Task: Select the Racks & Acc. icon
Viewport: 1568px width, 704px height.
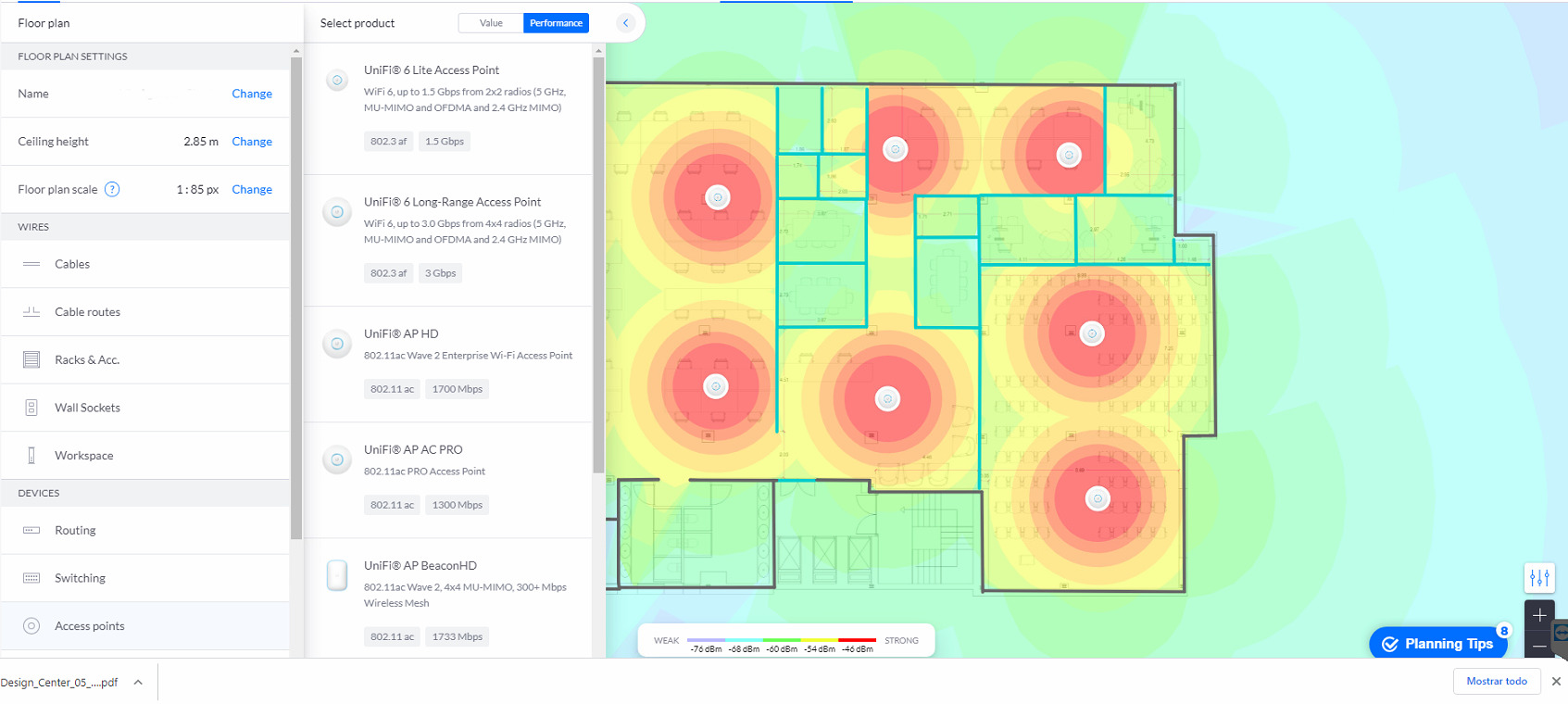Action: [31, 359]
